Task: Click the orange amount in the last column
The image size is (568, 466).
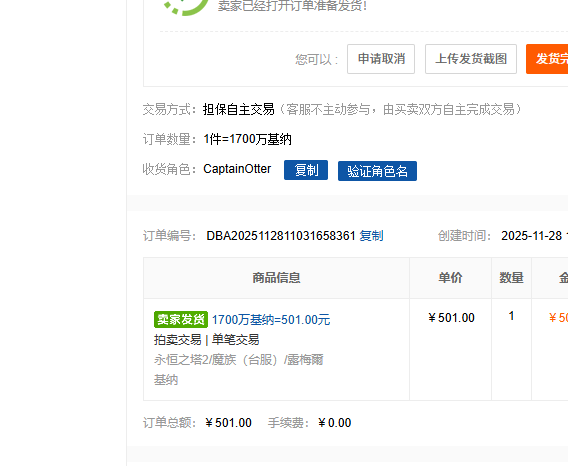Action: pyautogui.click(x=558, y=318)
